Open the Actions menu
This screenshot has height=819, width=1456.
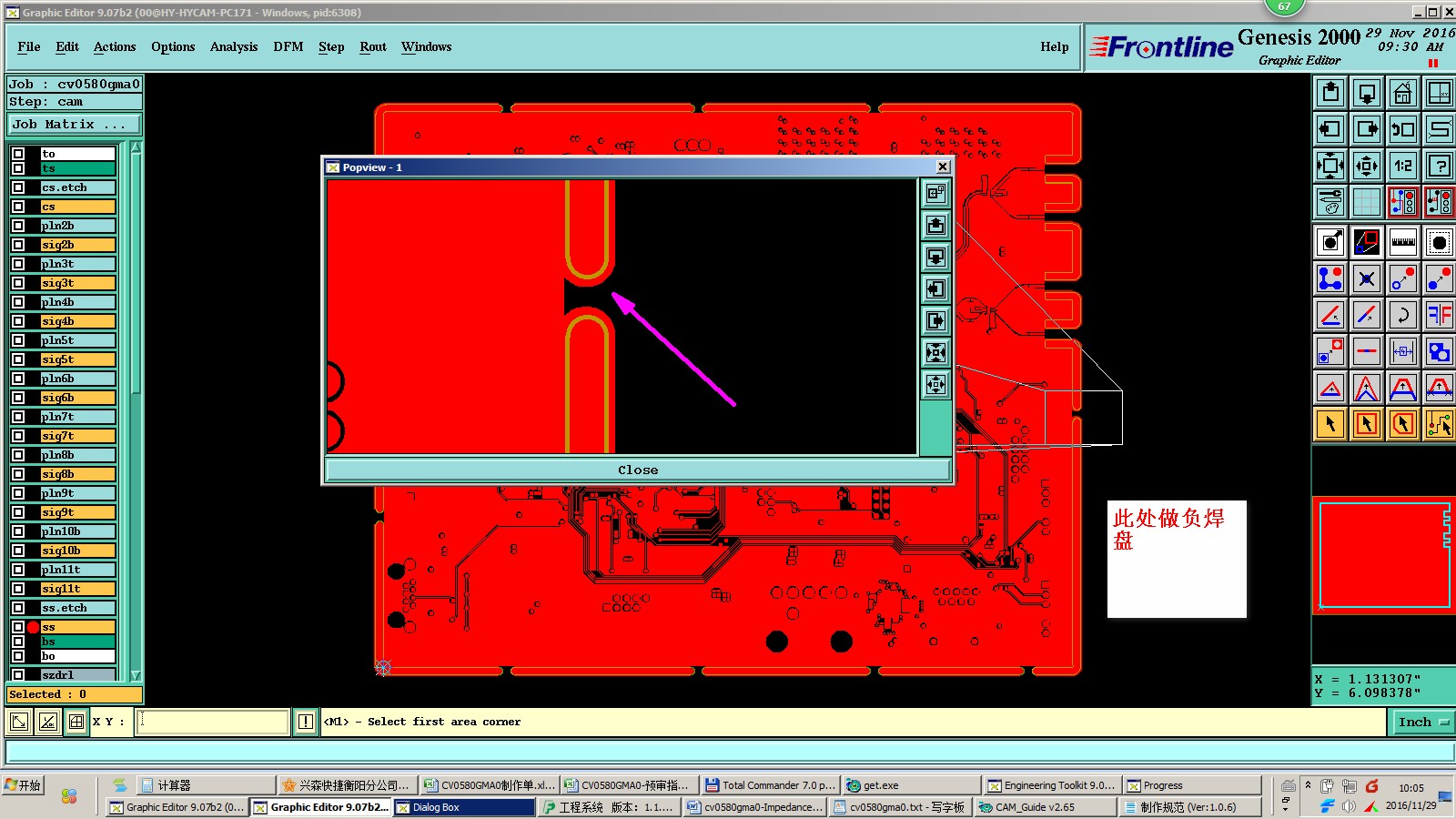(x=115, y=46)
